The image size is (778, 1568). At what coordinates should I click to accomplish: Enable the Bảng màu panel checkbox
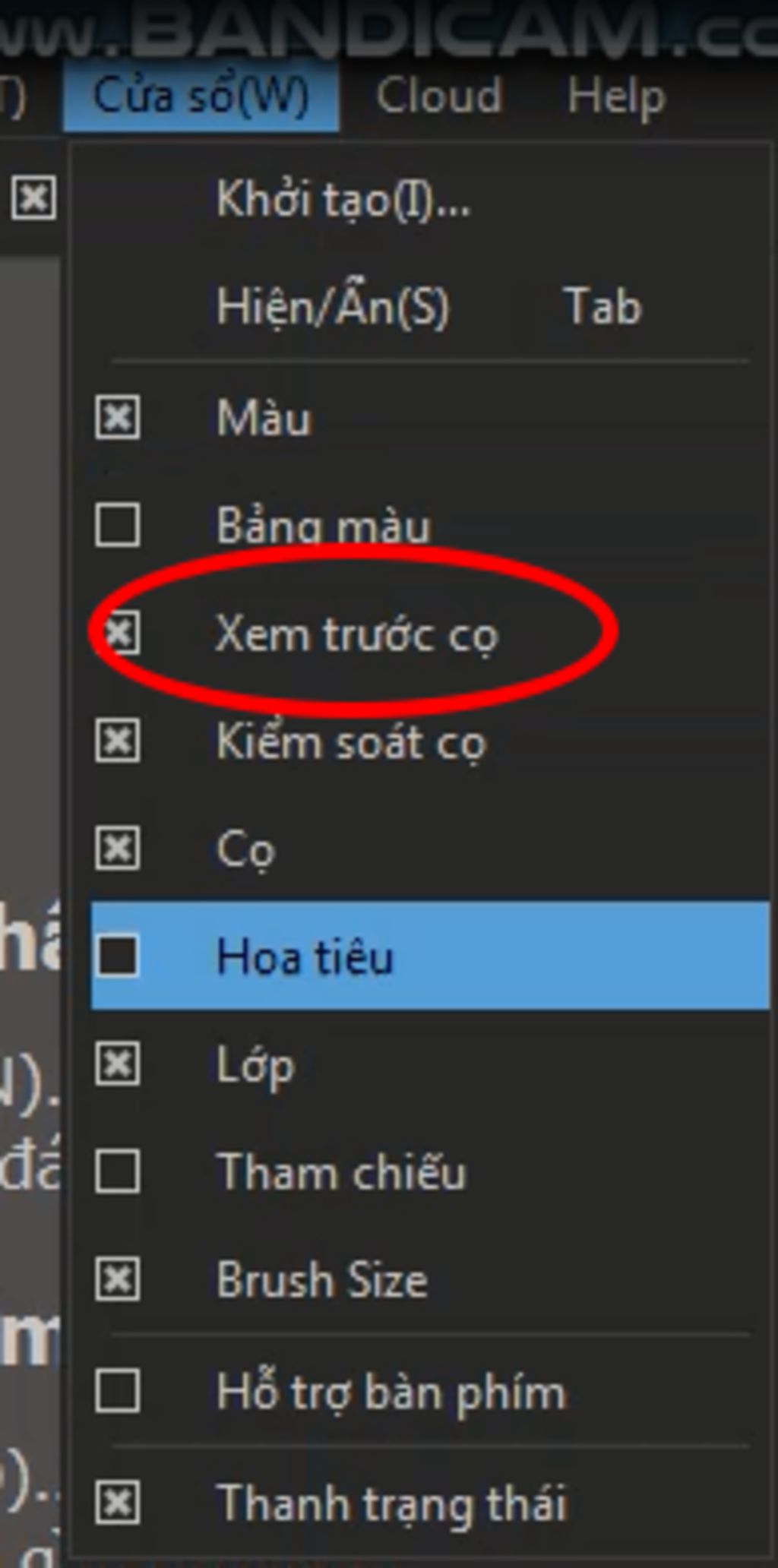point(118,525)
